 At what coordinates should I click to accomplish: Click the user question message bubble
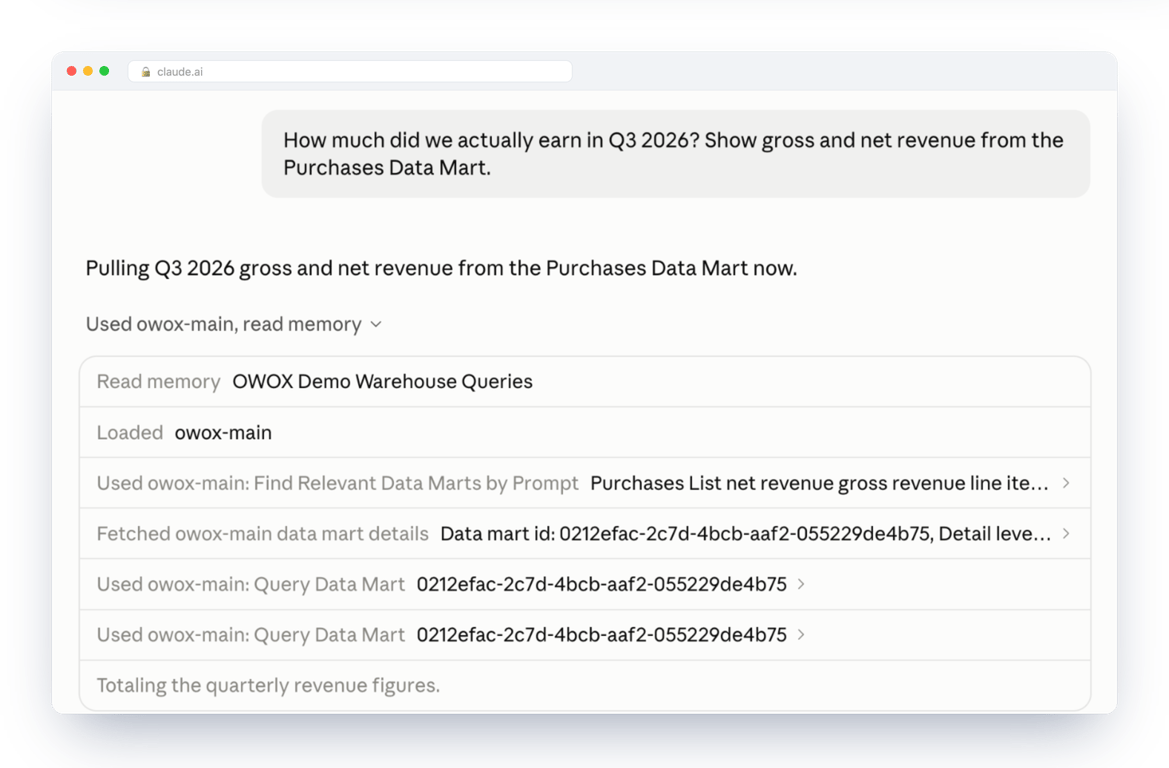675,154
